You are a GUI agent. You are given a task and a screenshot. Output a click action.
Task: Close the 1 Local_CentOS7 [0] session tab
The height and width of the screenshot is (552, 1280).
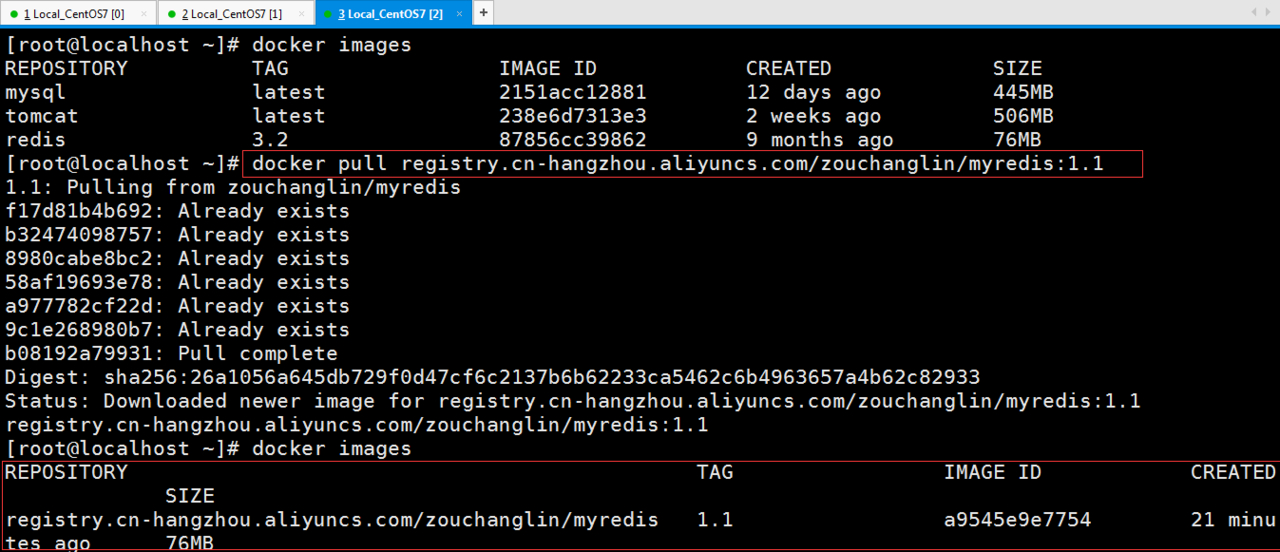(x=144, y=13)
